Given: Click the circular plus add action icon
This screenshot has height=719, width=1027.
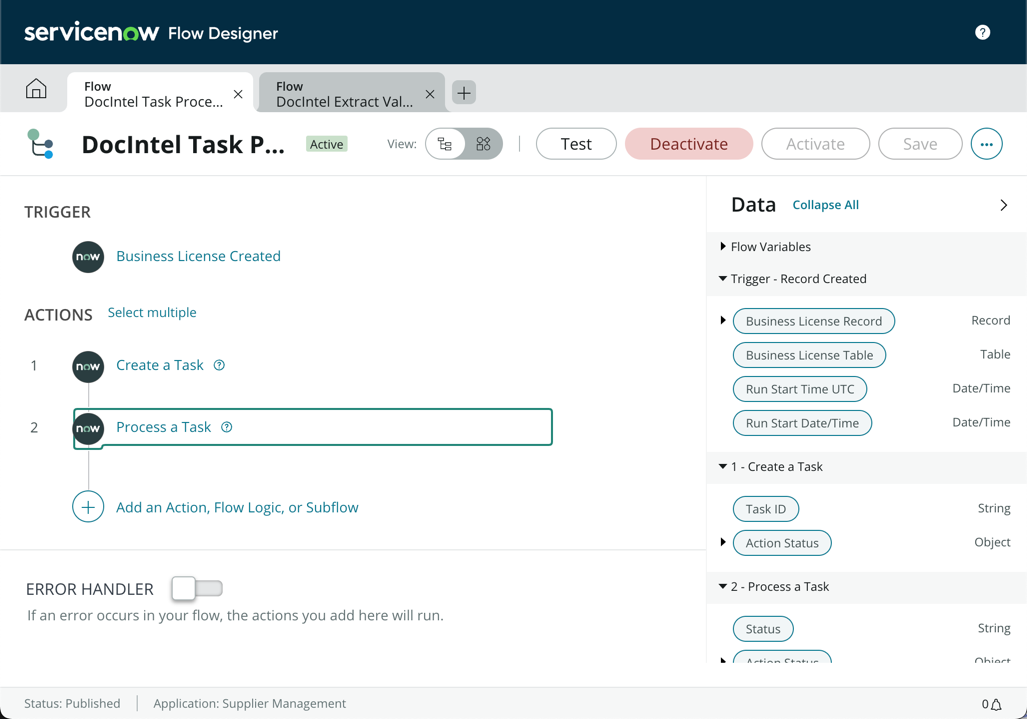Looking at the screenshot, I should click(88, 507).
